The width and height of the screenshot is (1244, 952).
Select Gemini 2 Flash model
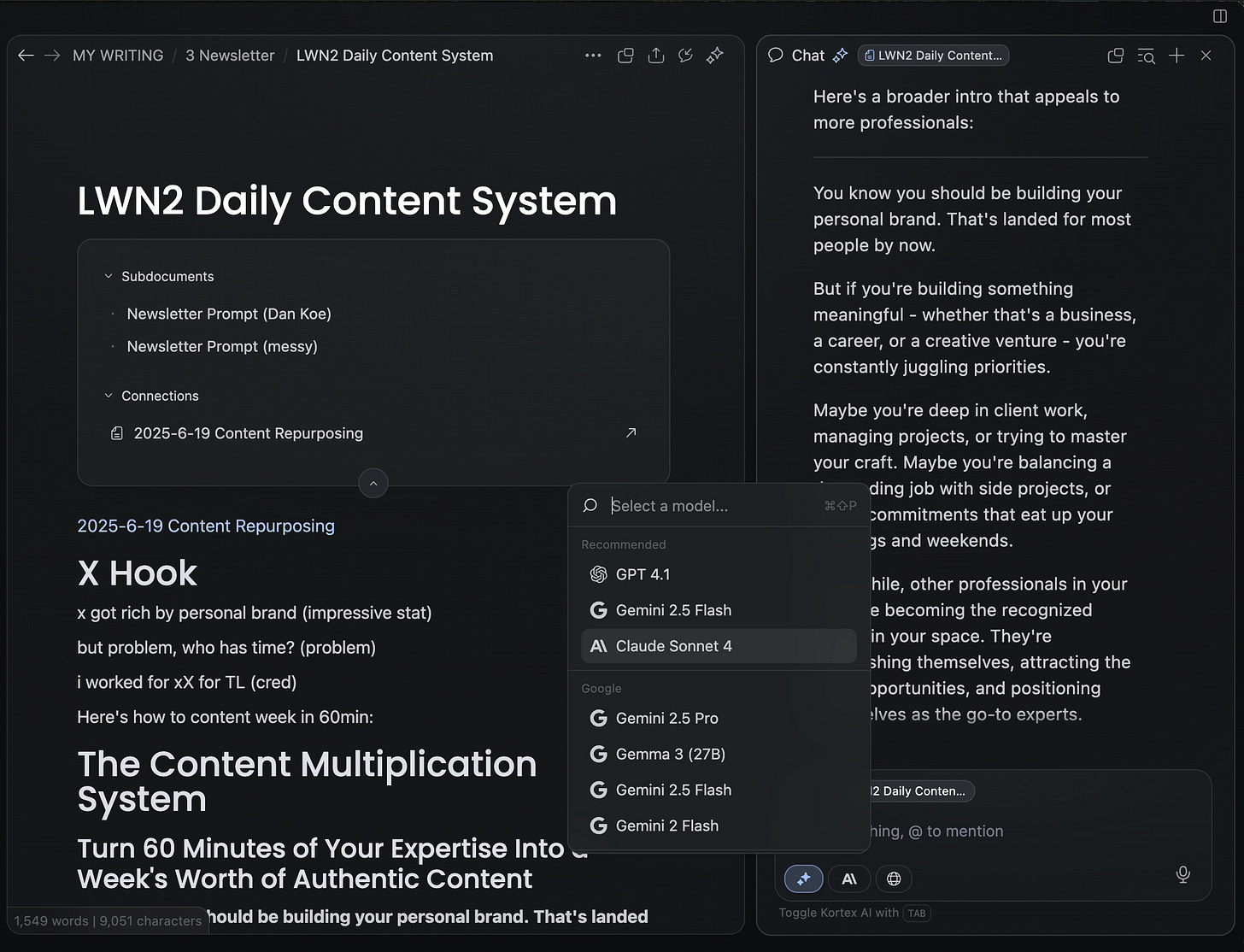719,826
